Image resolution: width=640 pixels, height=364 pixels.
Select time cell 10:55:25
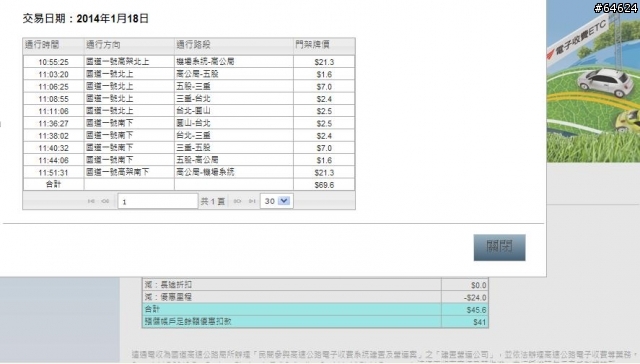[53, 62]
